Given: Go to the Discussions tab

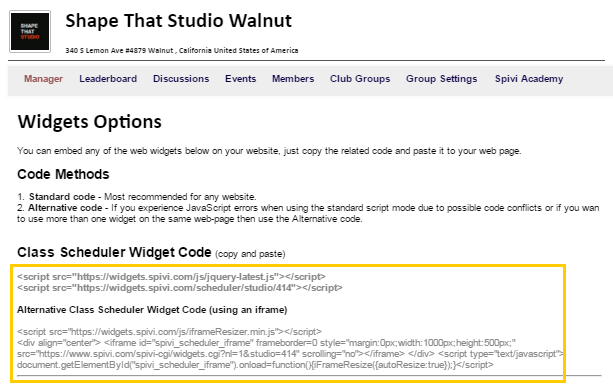Looking at the screenshot, I should pos(181,79).
